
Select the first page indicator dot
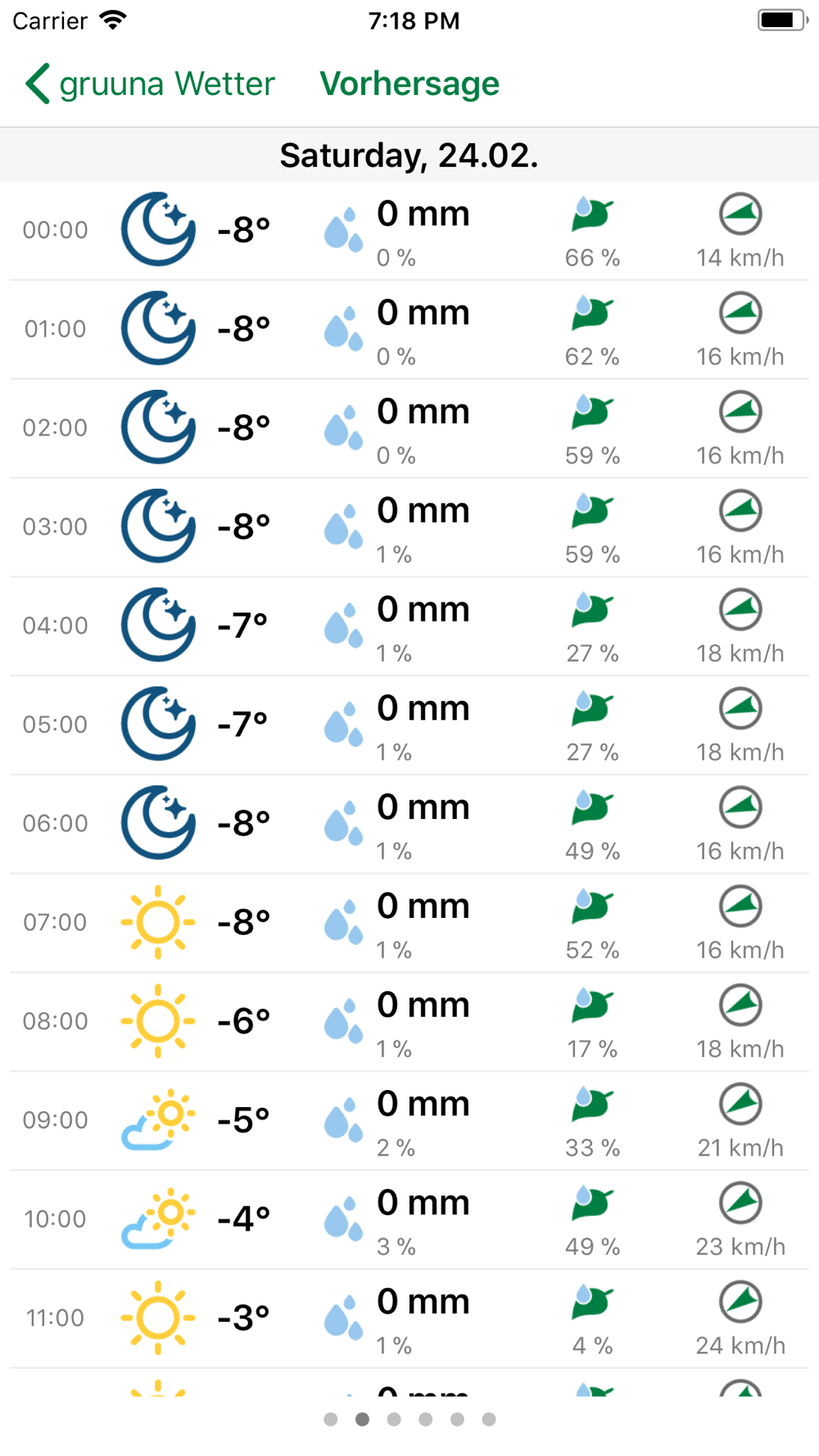click(x=331, y=1419)
